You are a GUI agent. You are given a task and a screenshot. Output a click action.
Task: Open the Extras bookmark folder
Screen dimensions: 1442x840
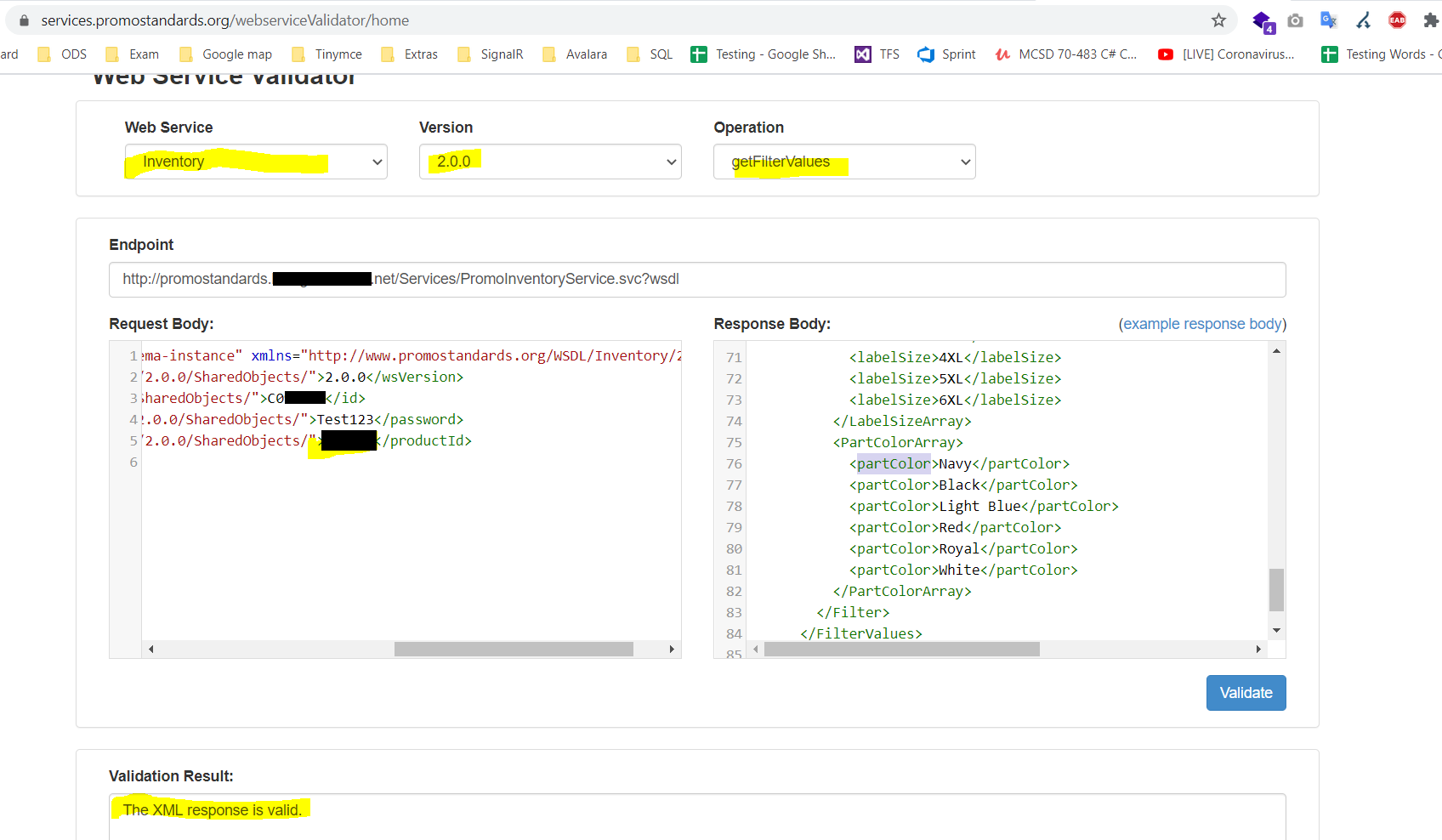[410, 54]
